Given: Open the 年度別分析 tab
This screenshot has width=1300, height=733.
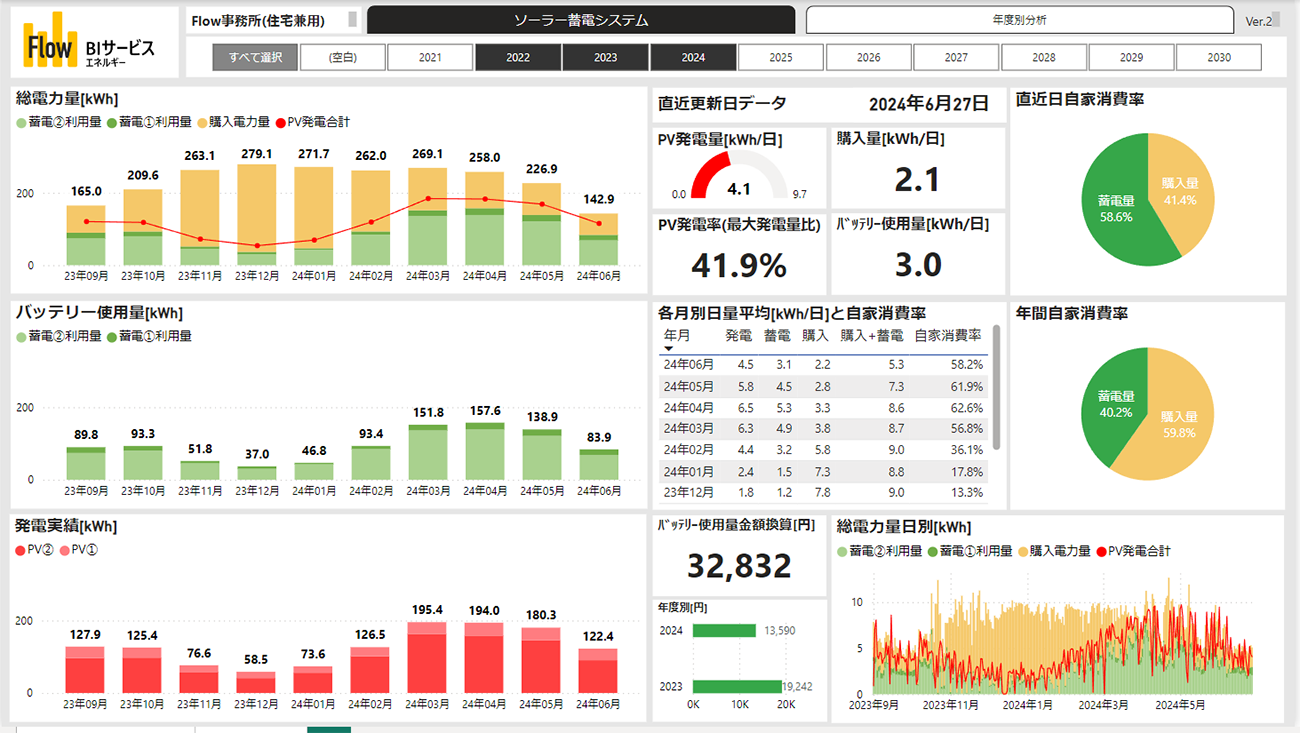Looking at the screenshot, I should click(x=1019, y=20).
